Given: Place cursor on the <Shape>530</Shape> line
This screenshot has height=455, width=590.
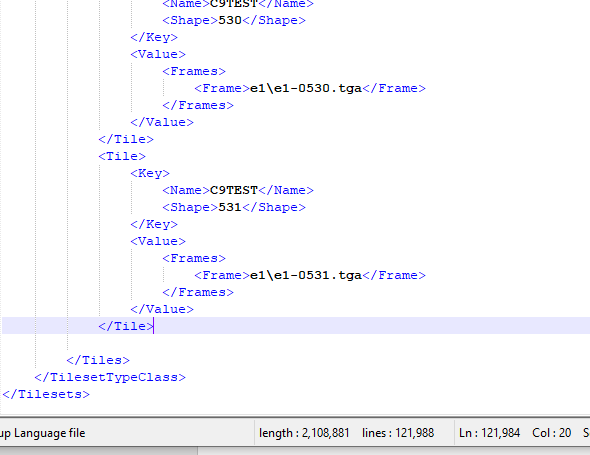Looking at the screenshot, I should click(234, 20).
